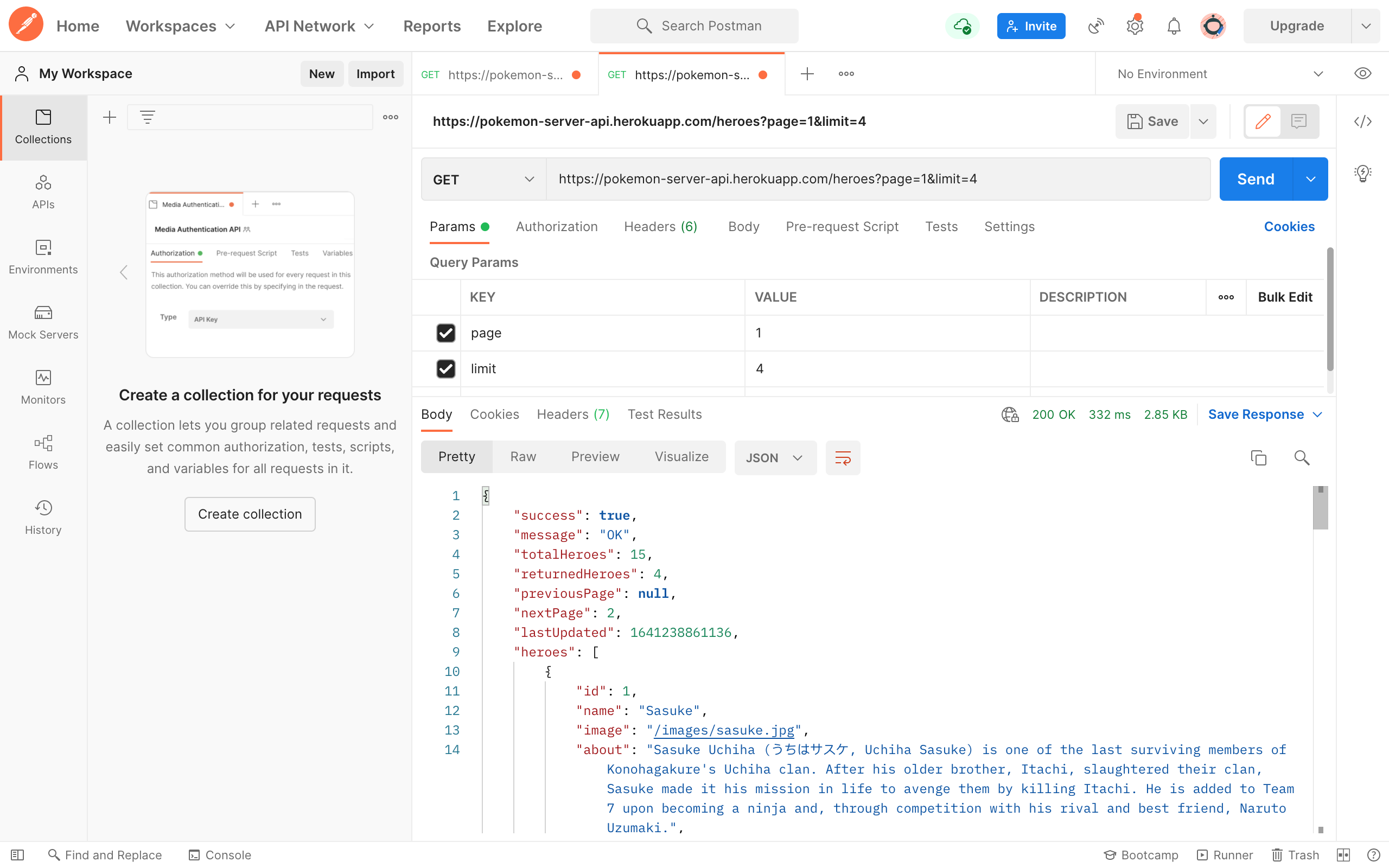Image resolution: width=1389 pixels, height=868 pixels.
Task: Open the /images/sasuke.jpg link
Action: pos(724,730)
